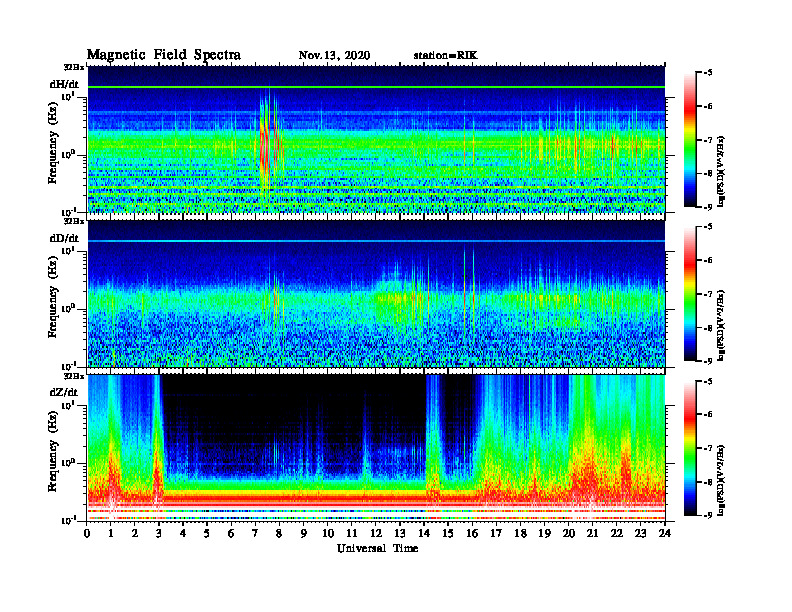Click hour "4" on the Universal Time axis
Screen dimensions: 792x612
183,533
